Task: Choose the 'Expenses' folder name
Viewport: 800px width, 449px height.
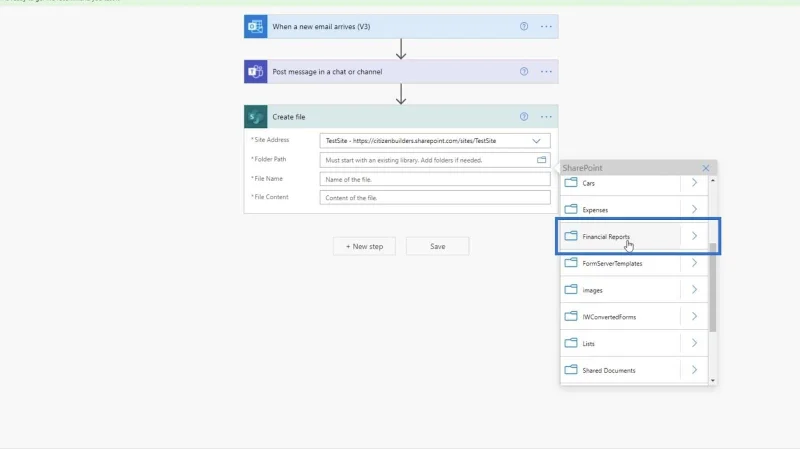Action: click(595, 210)
